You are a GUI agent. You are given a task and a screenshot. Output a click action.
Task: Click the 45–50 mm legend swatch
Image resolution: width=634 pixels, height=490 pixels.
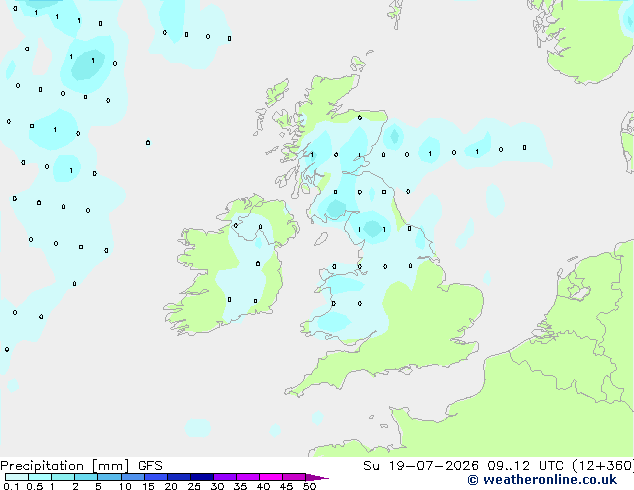pos(294,477)
